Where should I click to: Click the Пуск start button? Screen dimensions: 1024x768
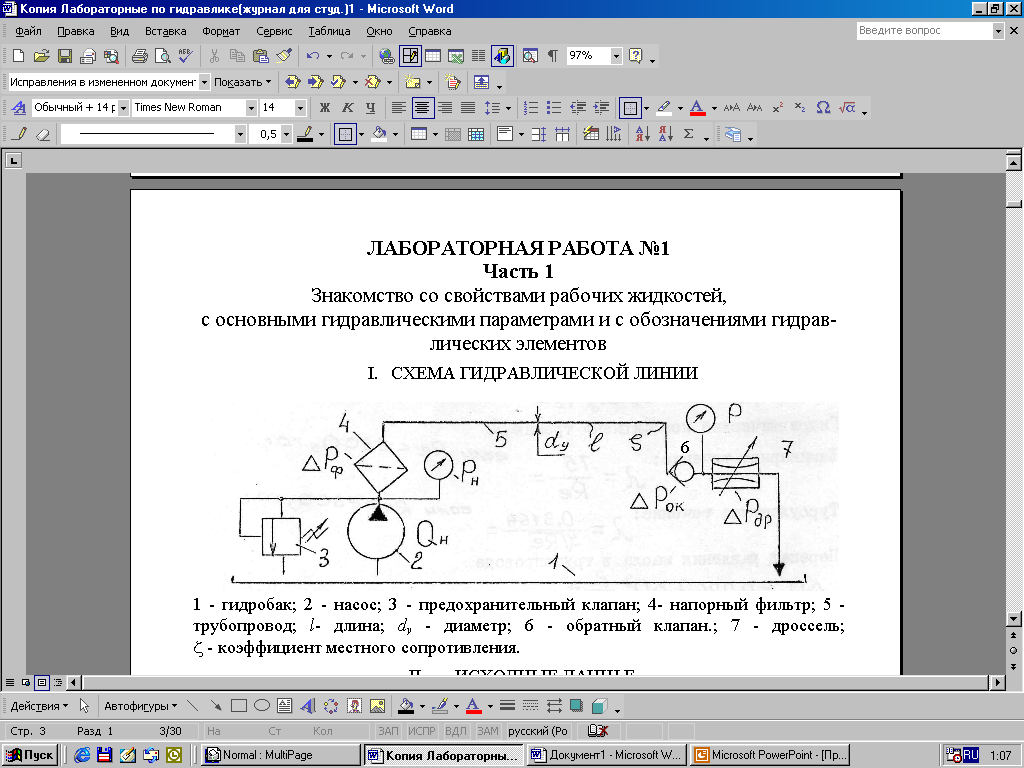coord(30,755)
